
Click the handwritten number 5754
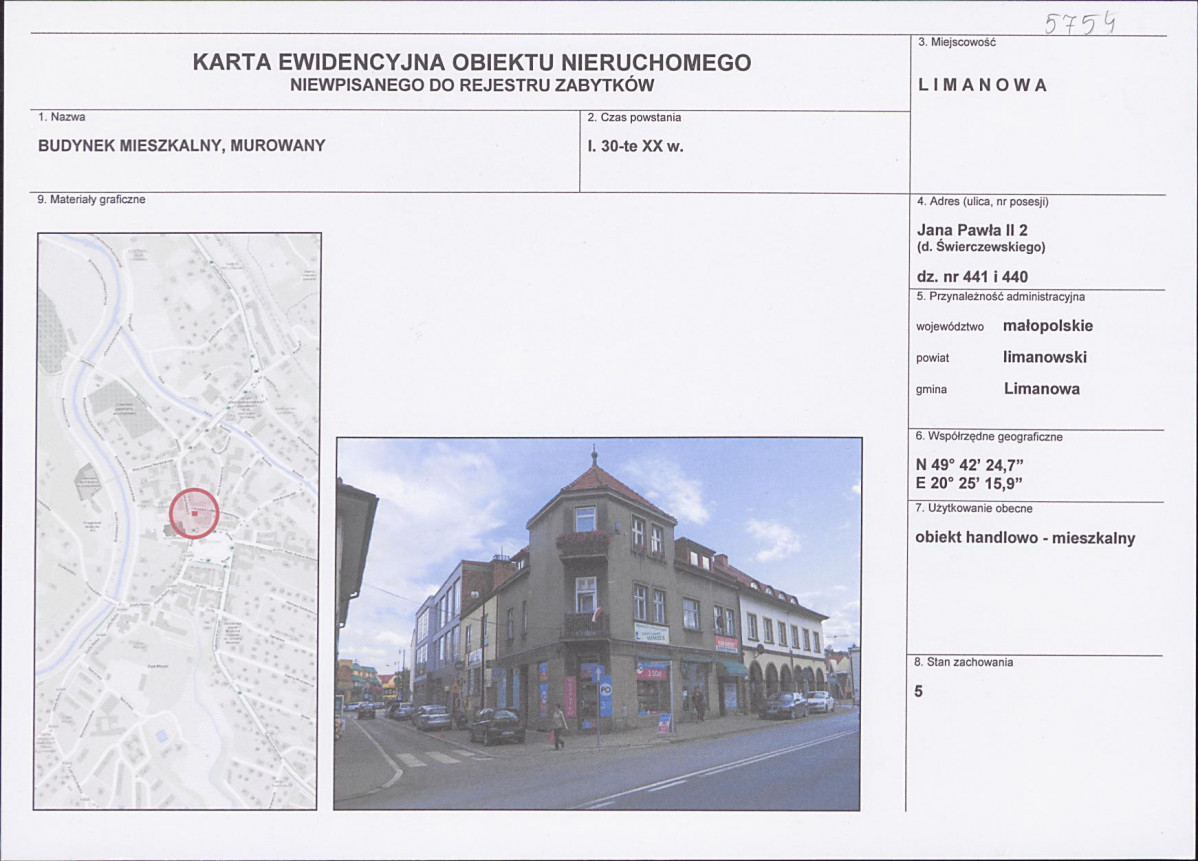pyautogui.click(x=1080, y=24)
